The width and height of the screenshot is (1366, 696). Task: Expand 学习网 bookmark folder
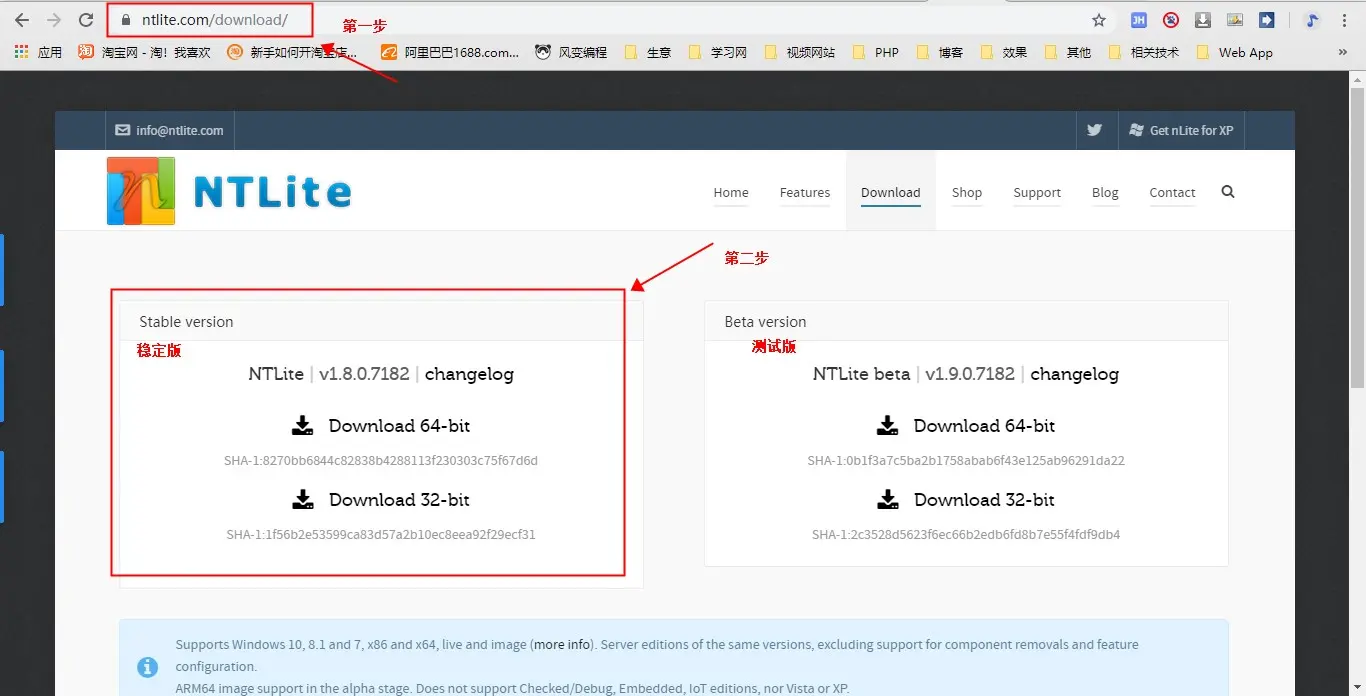(717, 52)
